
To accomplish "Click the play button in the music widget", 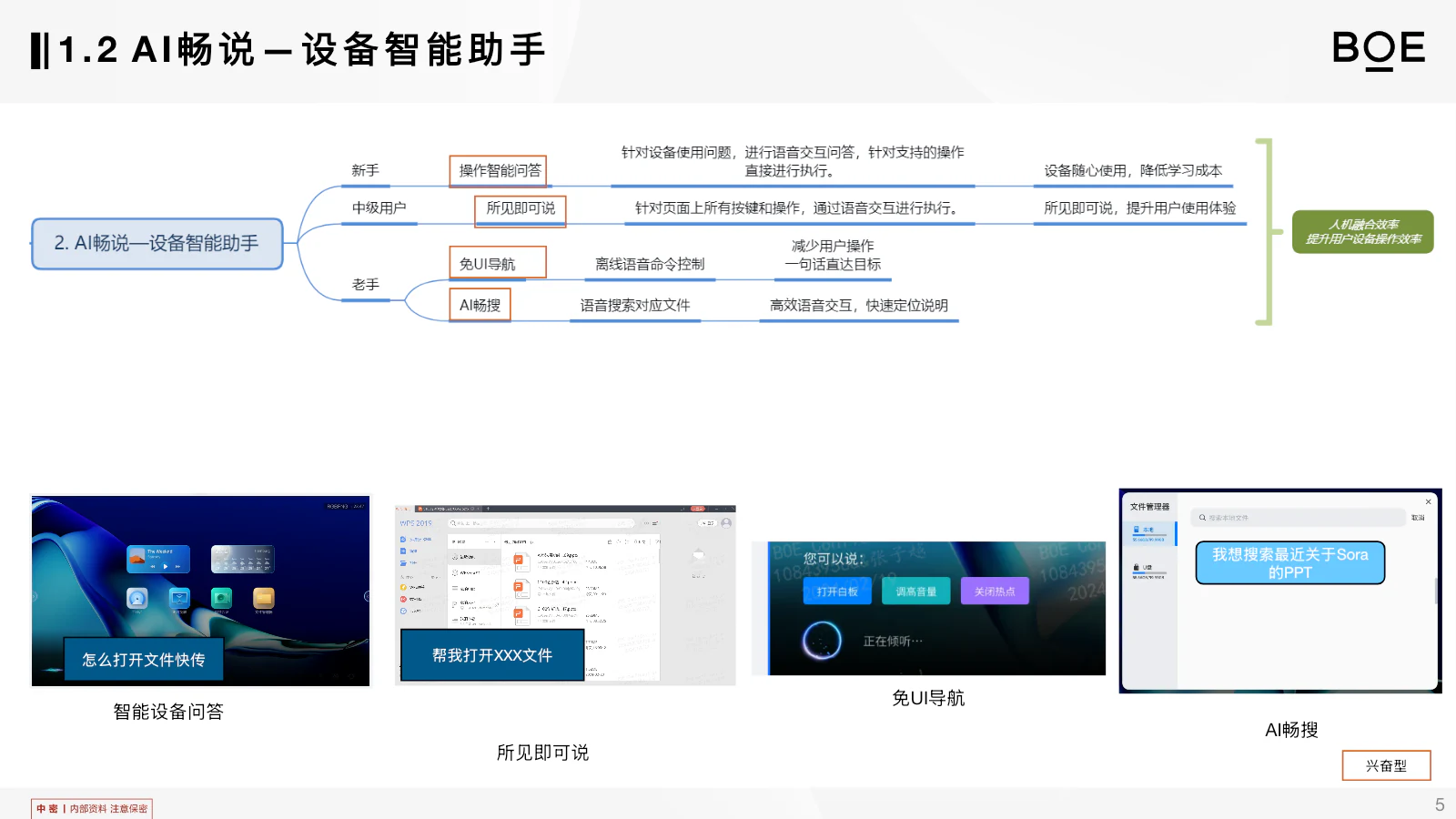I will (x=165, y=566).
